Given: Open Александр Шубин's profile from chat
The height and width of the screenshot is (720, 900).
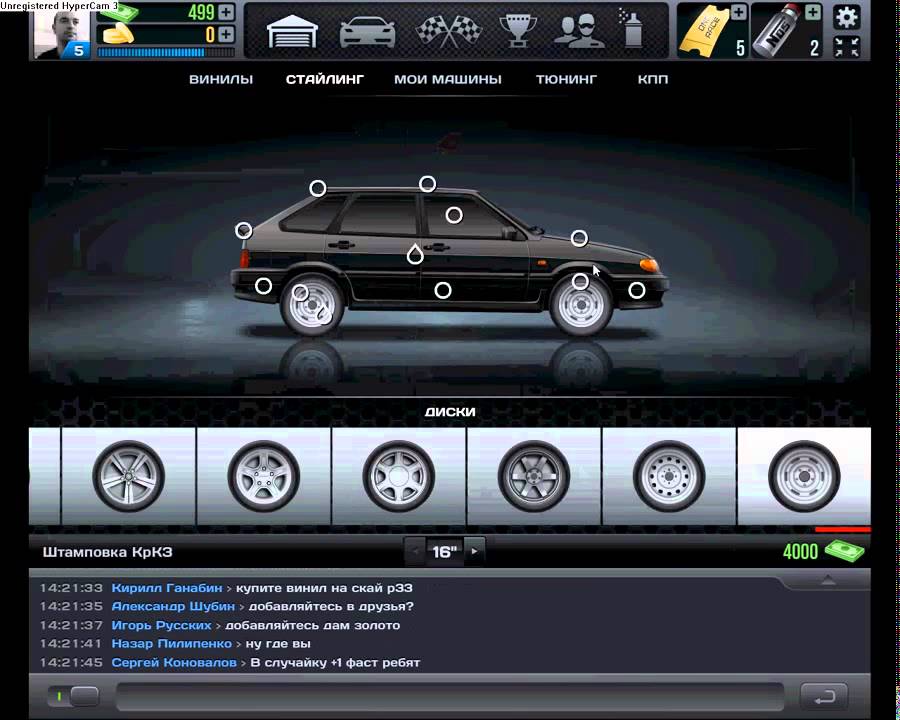Looking at the screenshot, I should [x=173, y=606].
